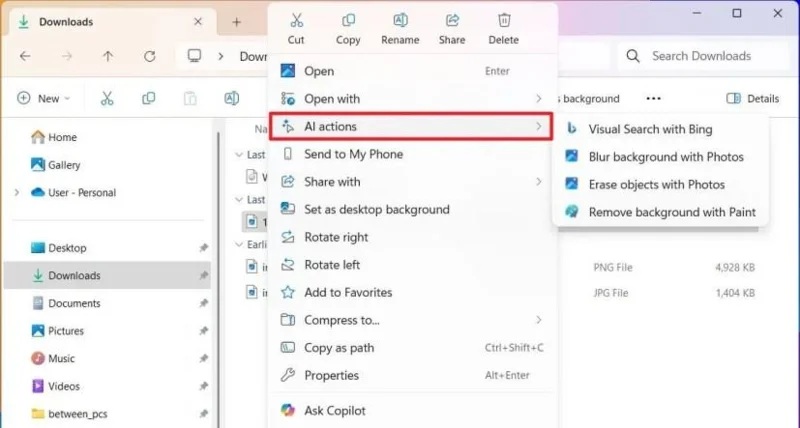
Task: Click toolbar Rename icon
Action: click(x=232, y=98)
